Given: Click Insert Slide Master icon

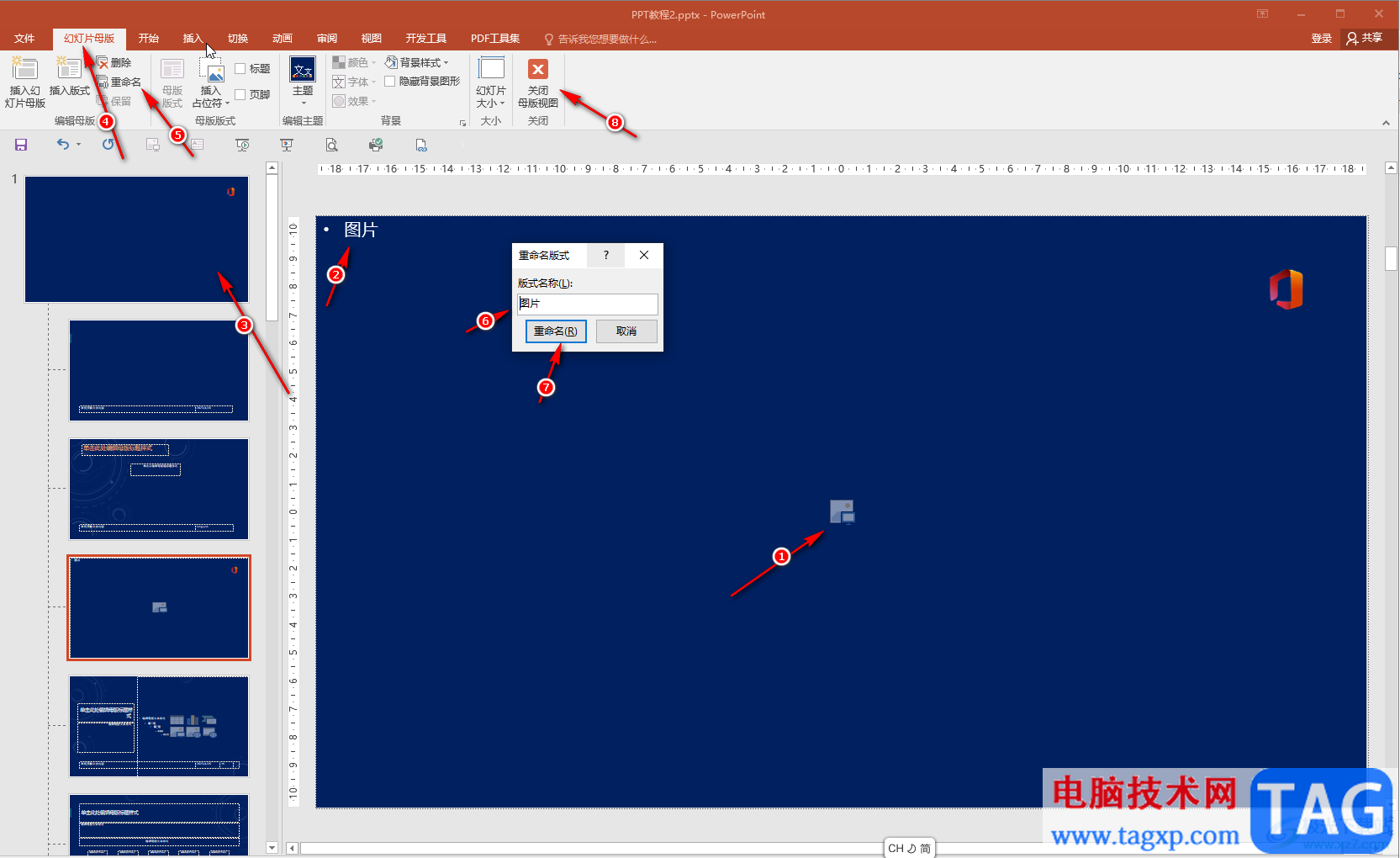Looking at the screenshot, I should [x=24, y=69].
